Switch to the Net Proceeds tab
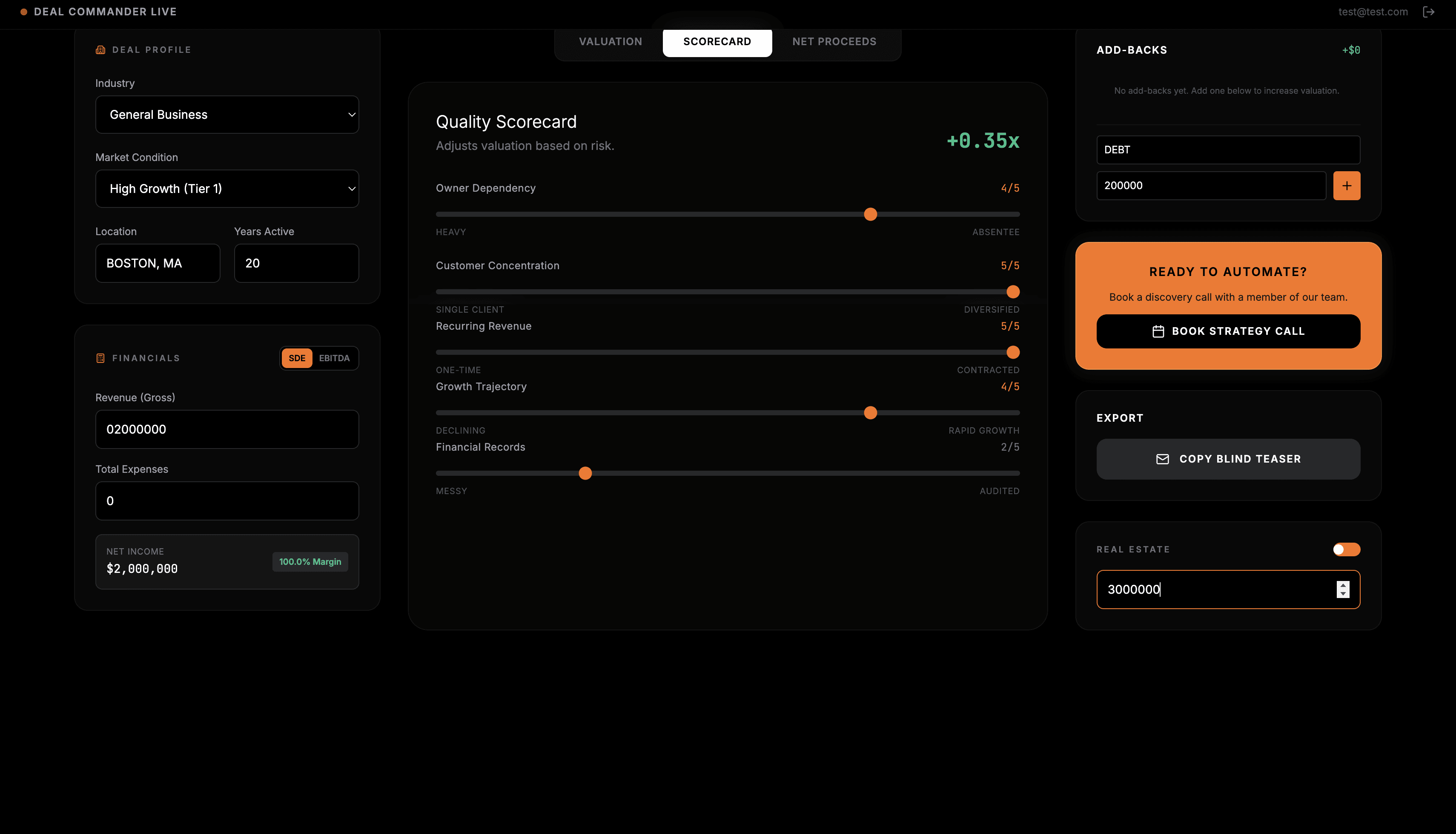This screenshot has height=834, width=1456. pyautogui.click(x=834, y=41)
